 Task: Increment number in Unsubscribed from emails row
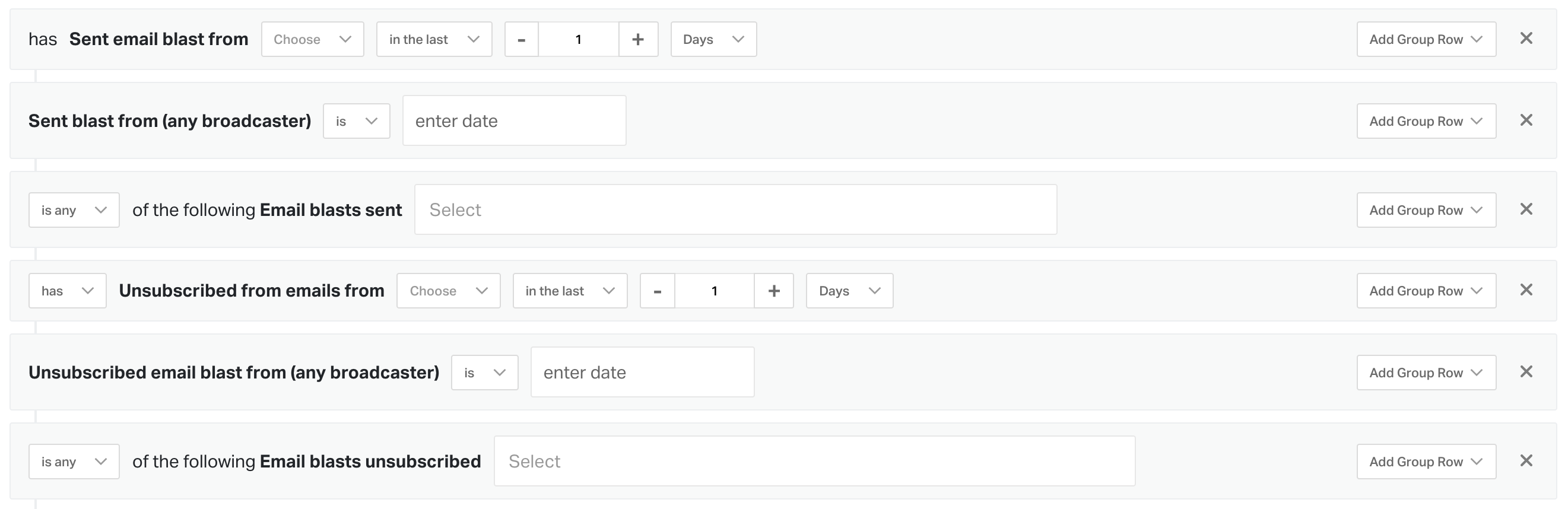pyautogui.click(x=773, y=291)
